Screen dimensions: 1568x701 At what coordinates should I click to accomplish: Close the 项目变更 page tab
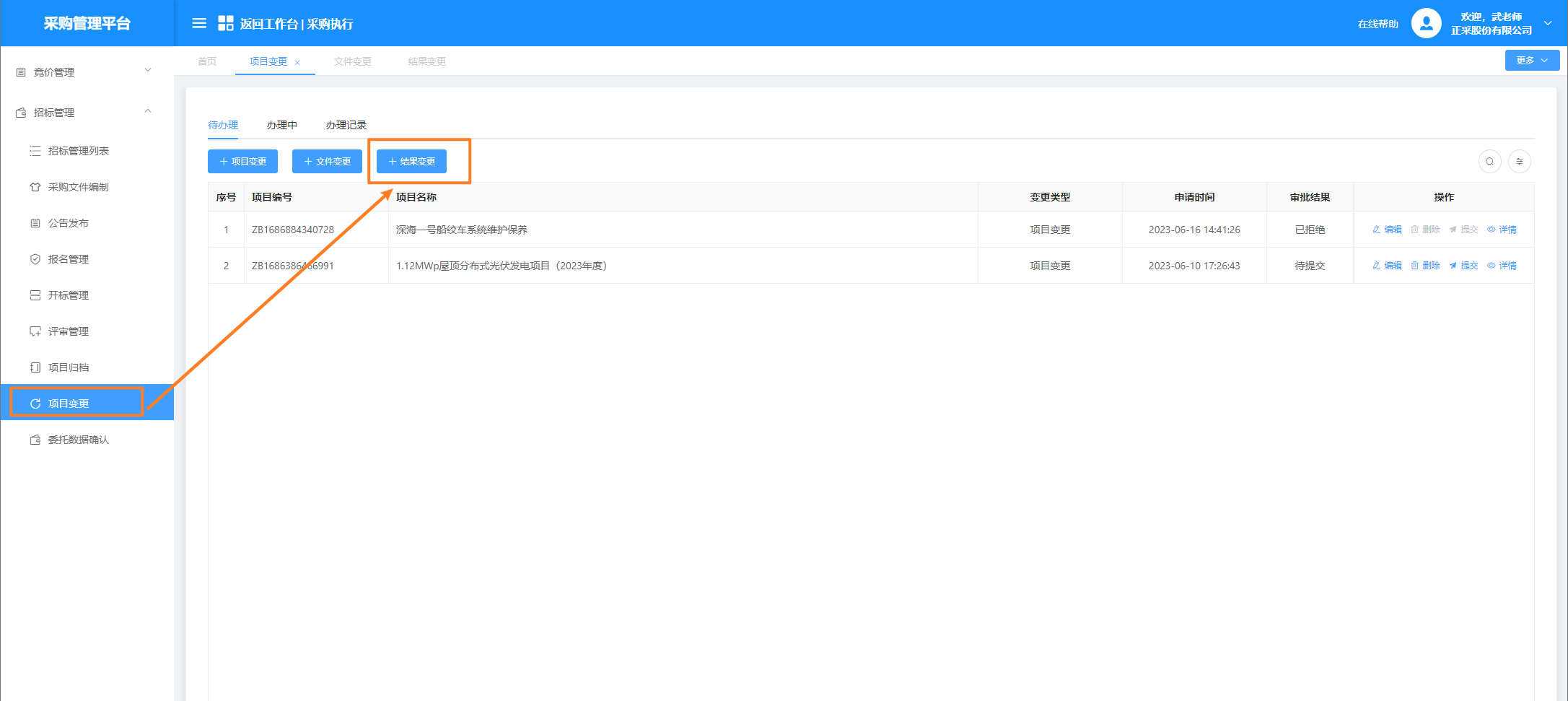coord(297,63)
